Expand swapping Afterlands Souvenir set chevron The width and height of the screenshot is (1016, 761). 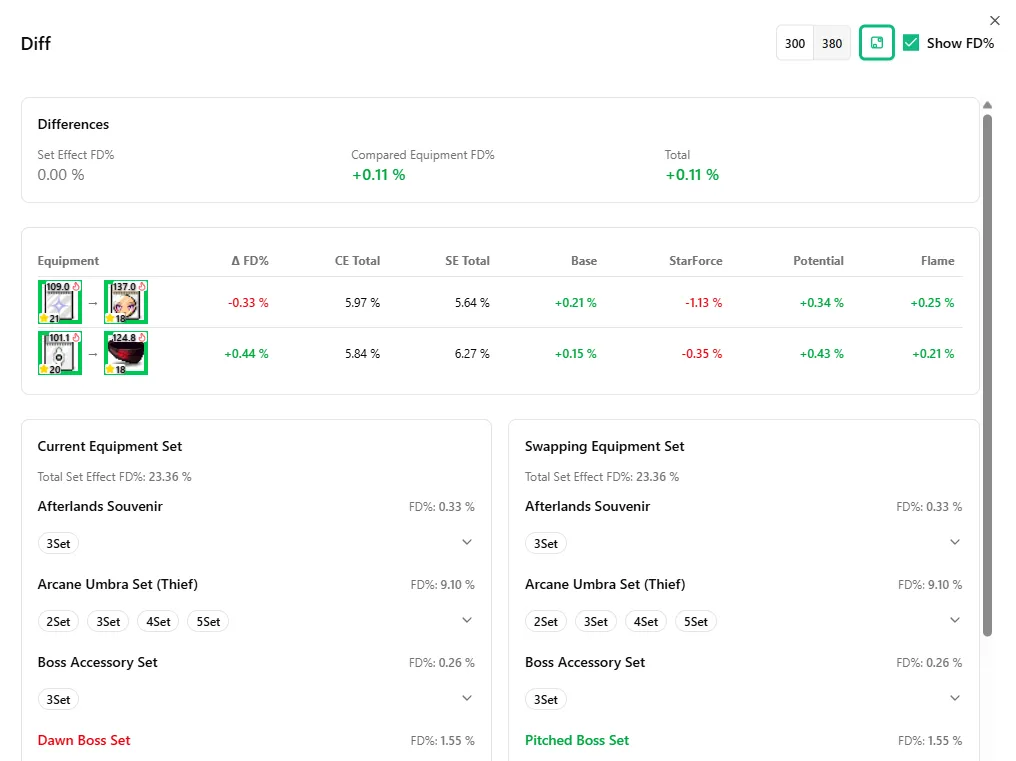pos(954,542)
